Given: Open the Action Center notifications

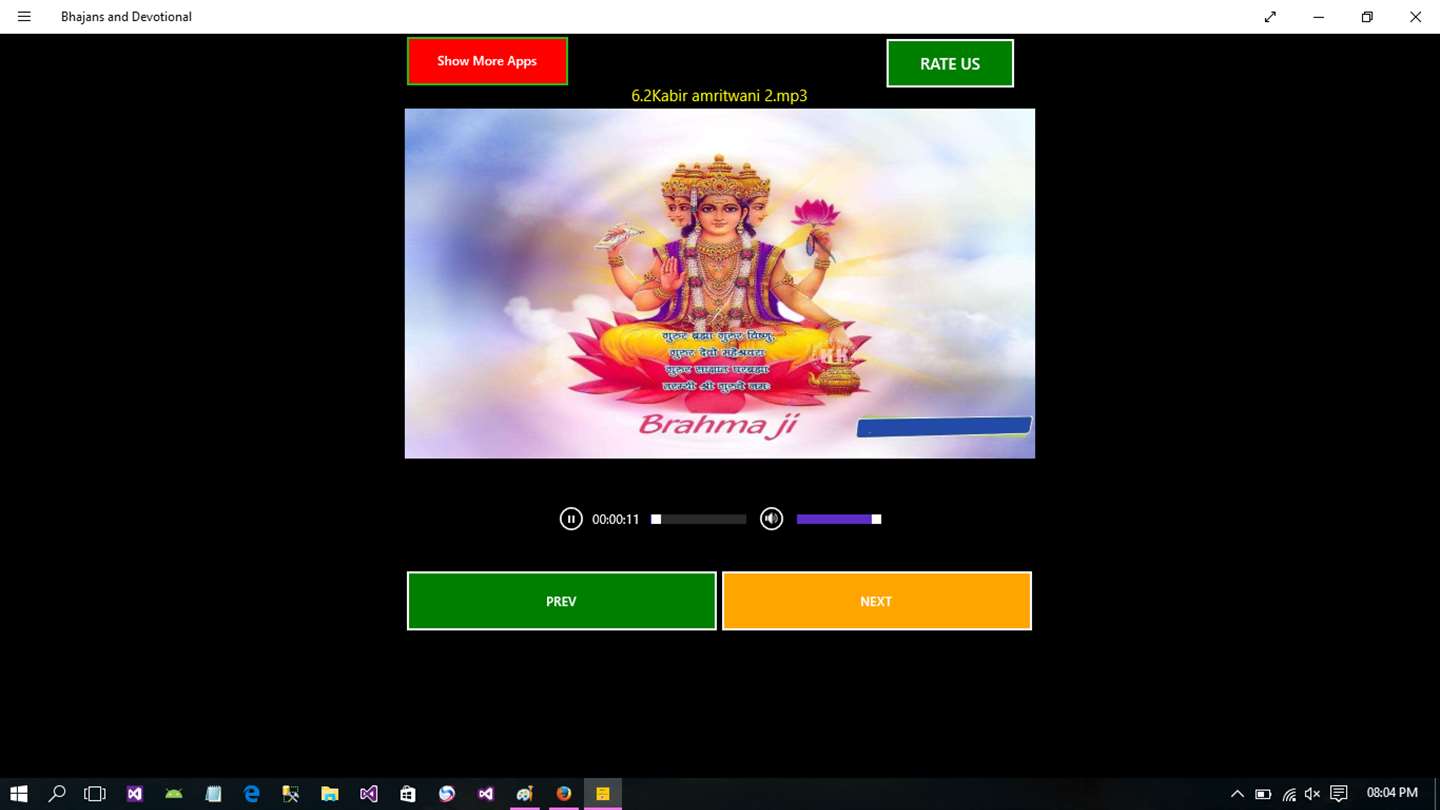Looking at the screenshot, I should 1339,794.
